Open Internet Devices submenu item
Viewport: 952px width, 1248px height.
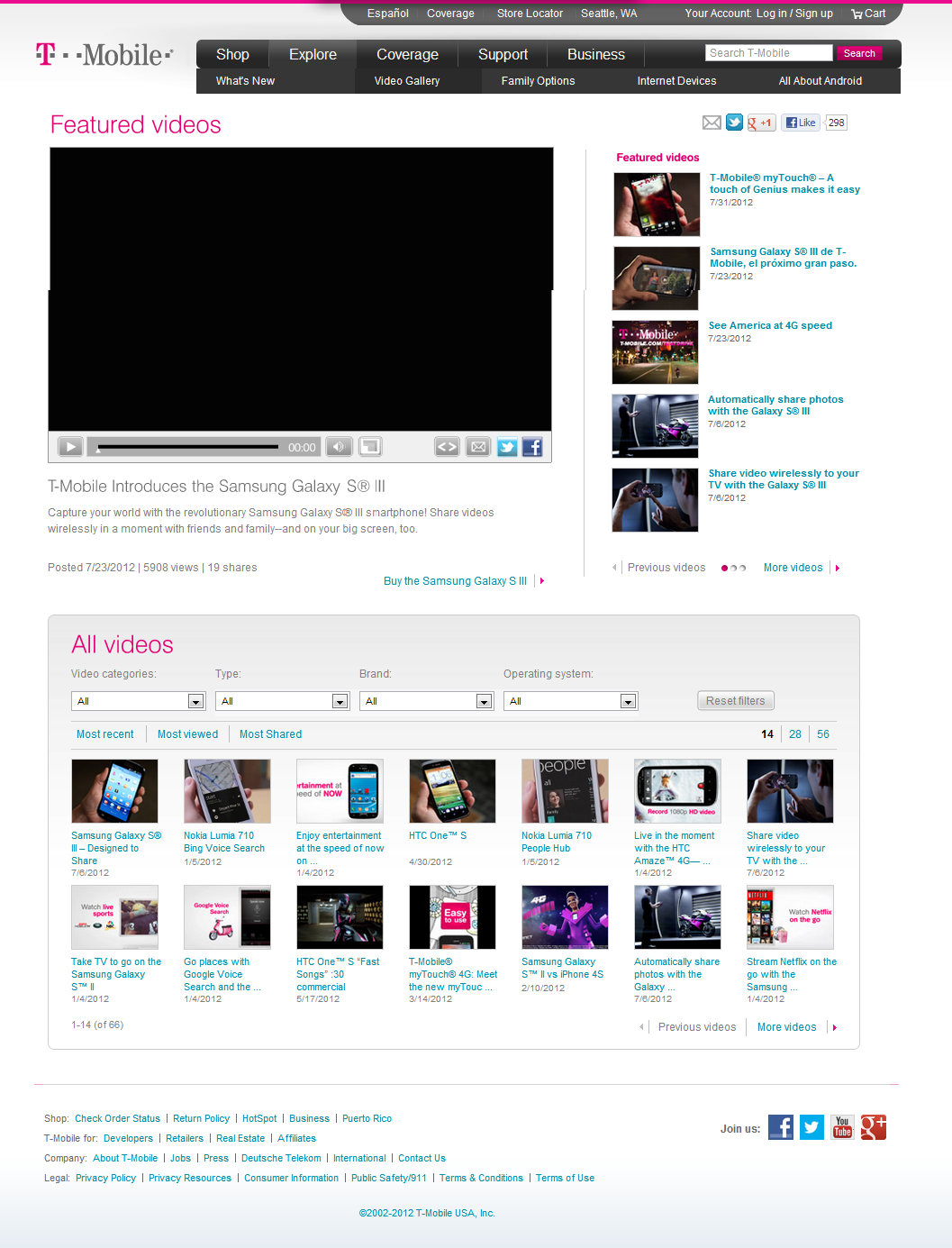coord(676,81)
